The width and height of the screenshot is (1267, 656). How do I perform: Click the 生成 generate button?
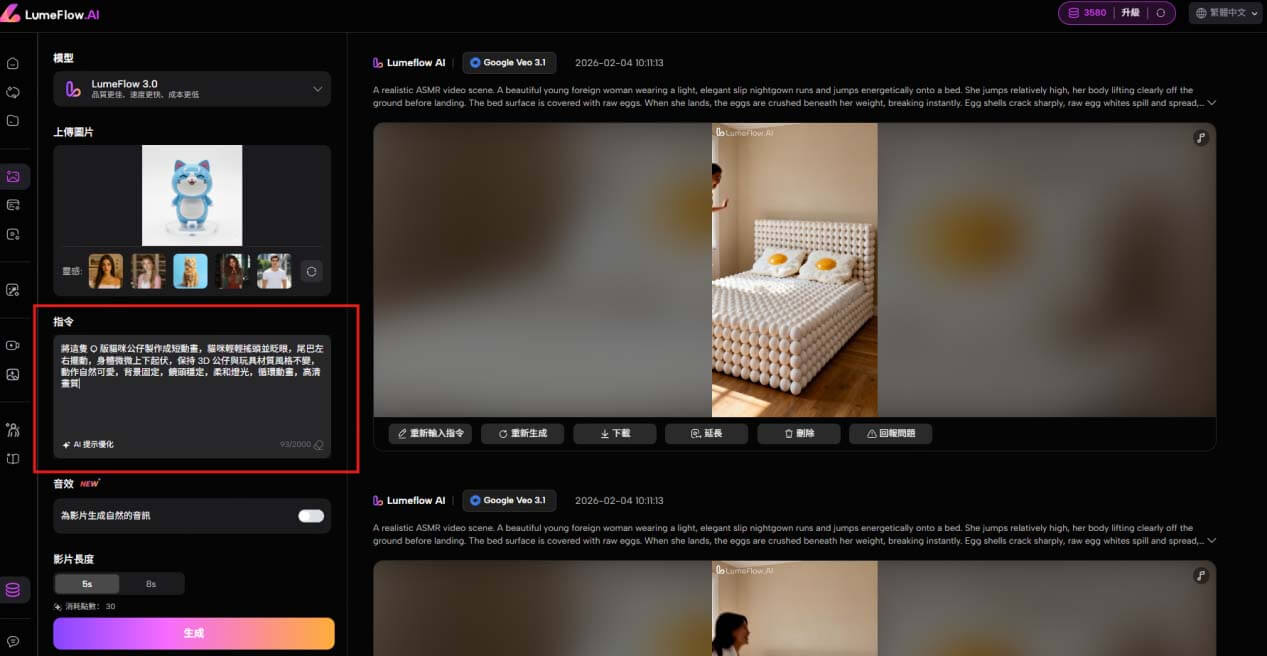click(194, 633)
